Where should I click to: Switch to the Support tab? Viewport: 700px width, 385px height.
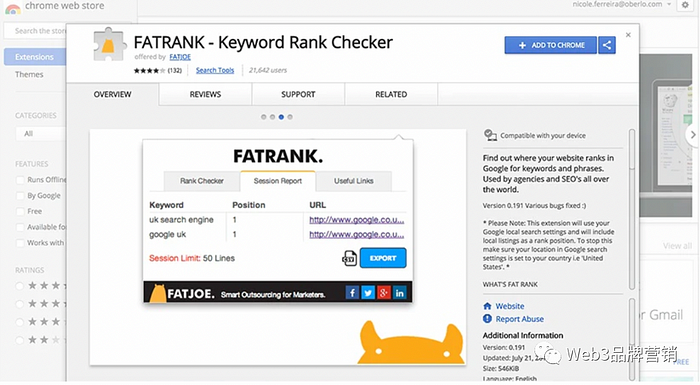(298, 94)
